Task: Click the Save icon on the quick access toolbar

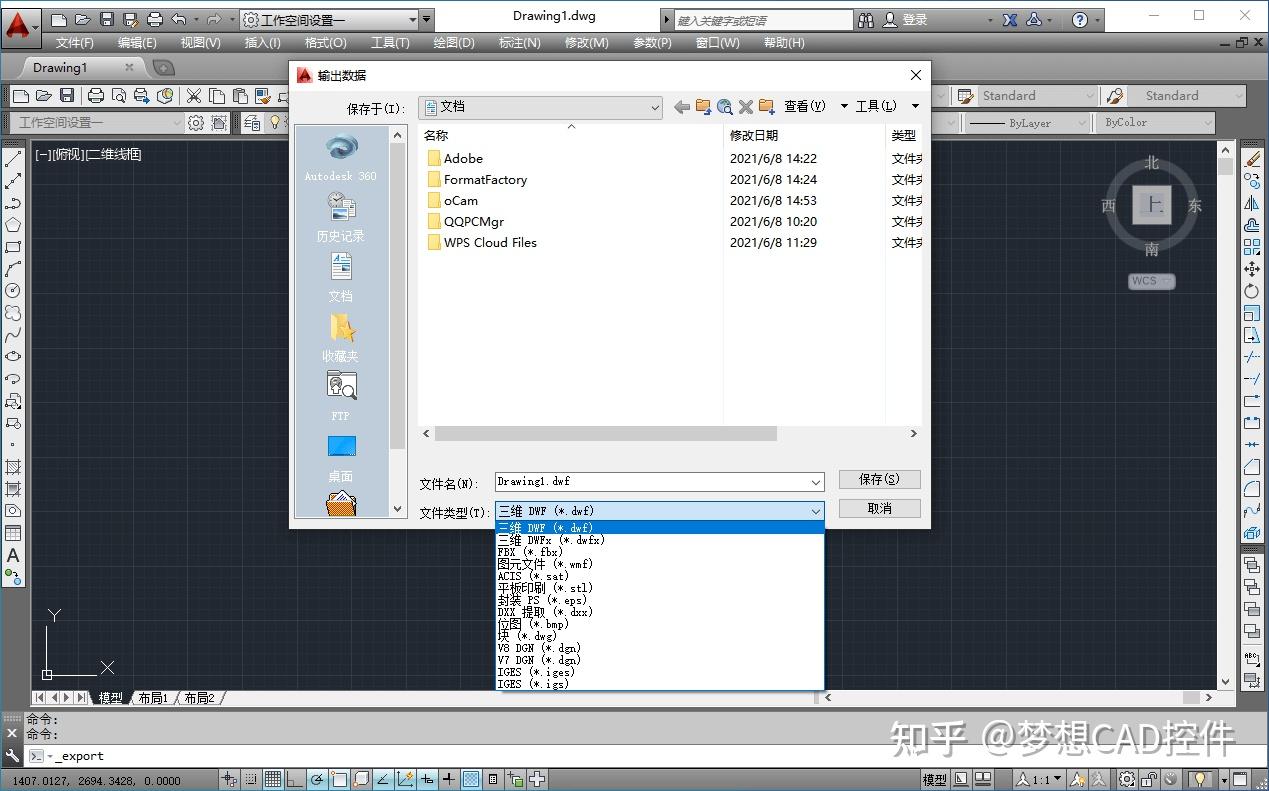Action: coord(105,17)
